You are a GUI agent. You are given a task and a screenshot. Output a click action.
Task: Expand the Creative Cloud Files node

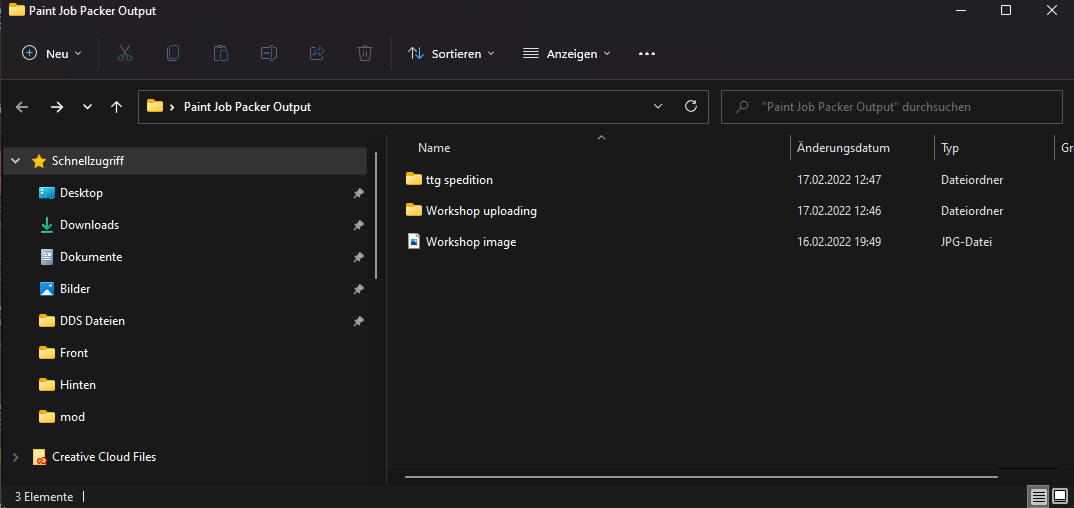pyautogui.click(x=16, y=457)
